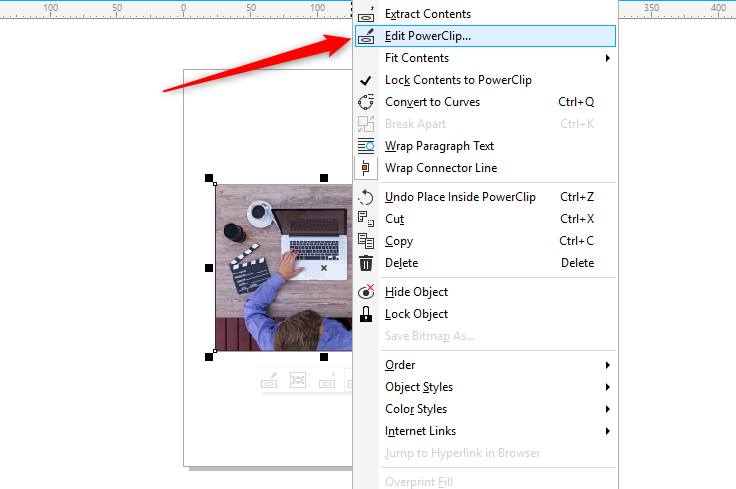Click the Ctrl+Z shortcut text
This screenshot has height=489, width=736.
tap(577, 197)
